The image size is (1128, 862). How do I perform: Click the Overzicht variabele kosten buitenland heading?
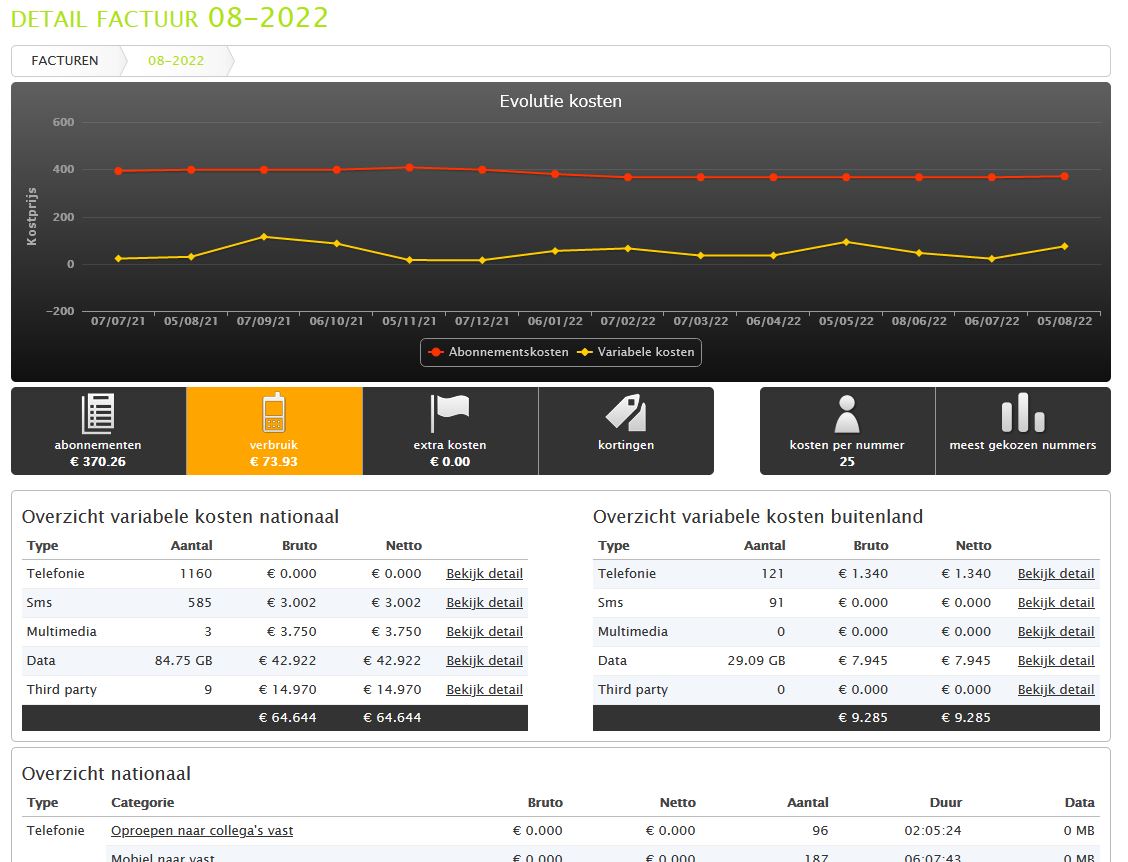tap(758, 517)
